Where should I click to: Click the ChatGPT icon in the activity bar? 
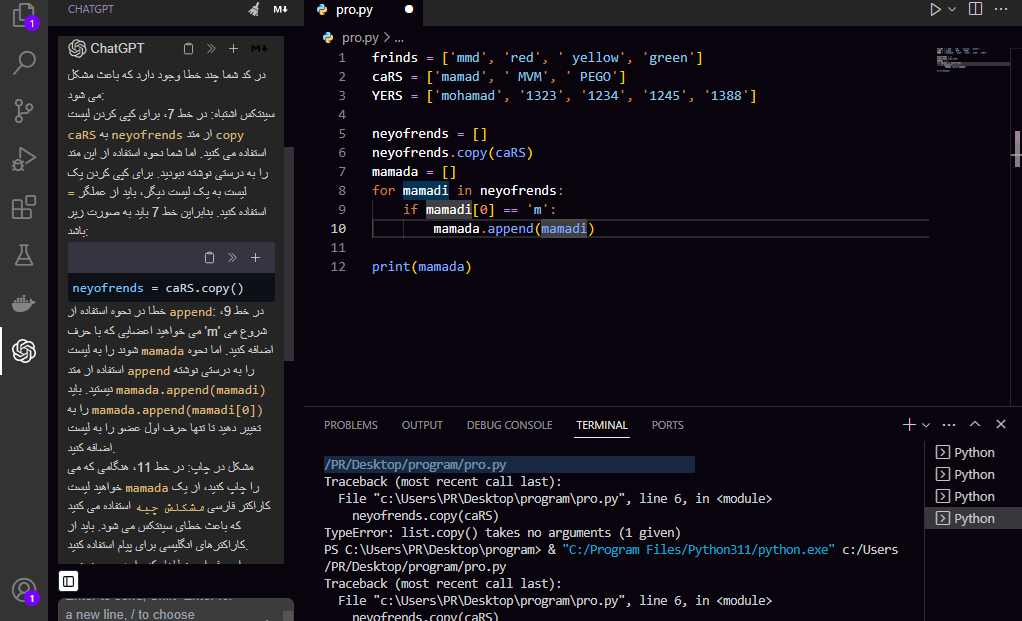click(24, 351)
